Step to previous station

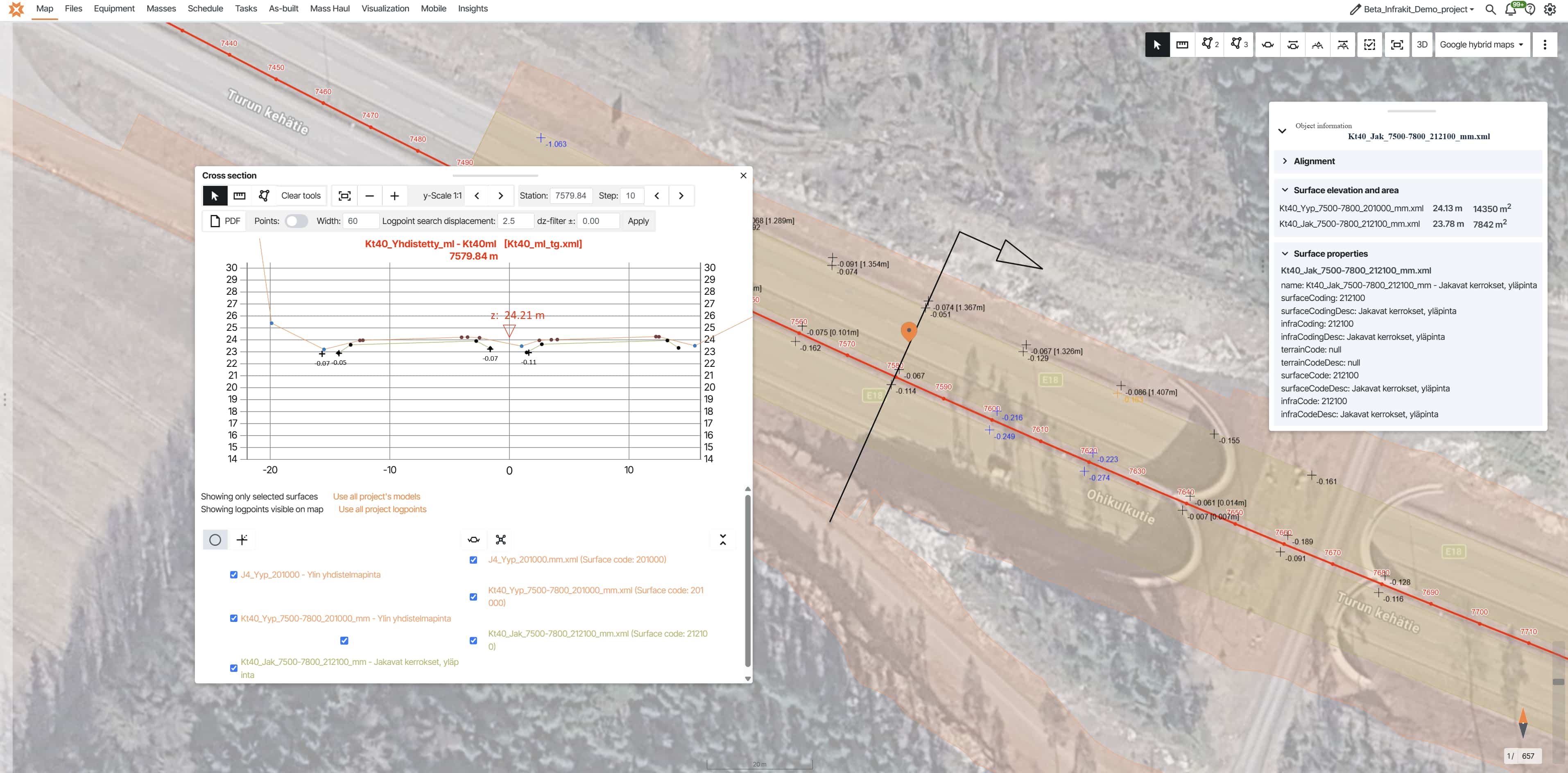656,195
